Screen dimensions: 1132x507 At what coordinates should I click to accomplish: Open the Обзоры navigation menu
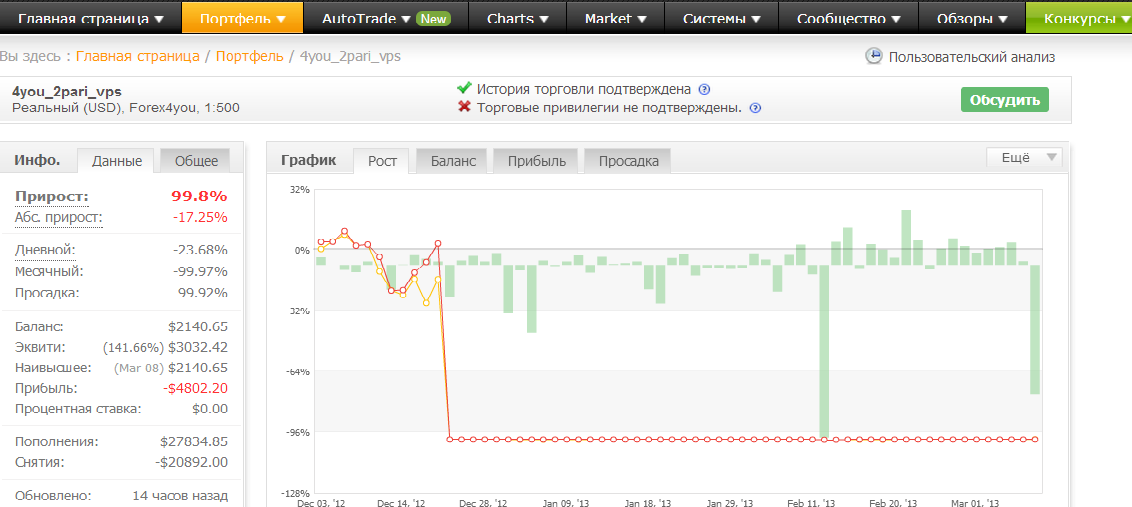click(972, 19)
